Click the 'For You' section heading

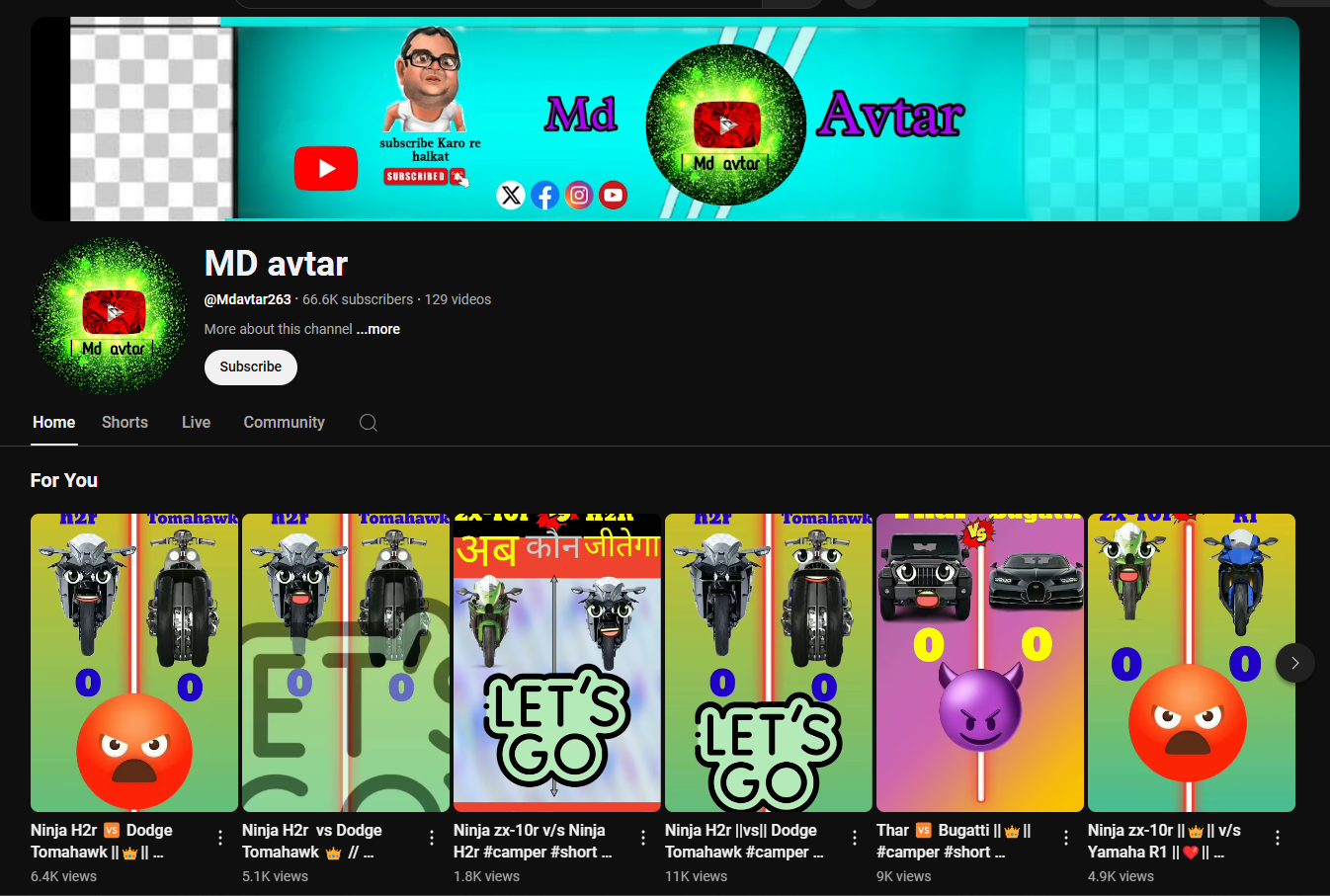[64, 480]
